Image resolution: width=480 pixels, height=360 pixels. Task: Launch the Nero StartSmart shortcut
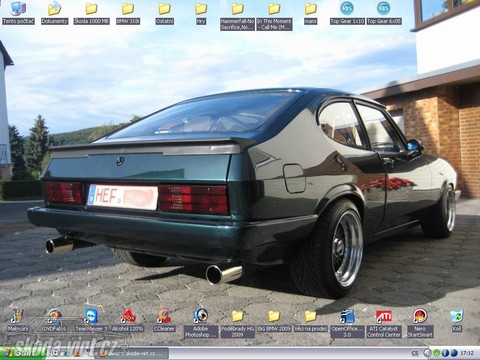pos(420,323)
